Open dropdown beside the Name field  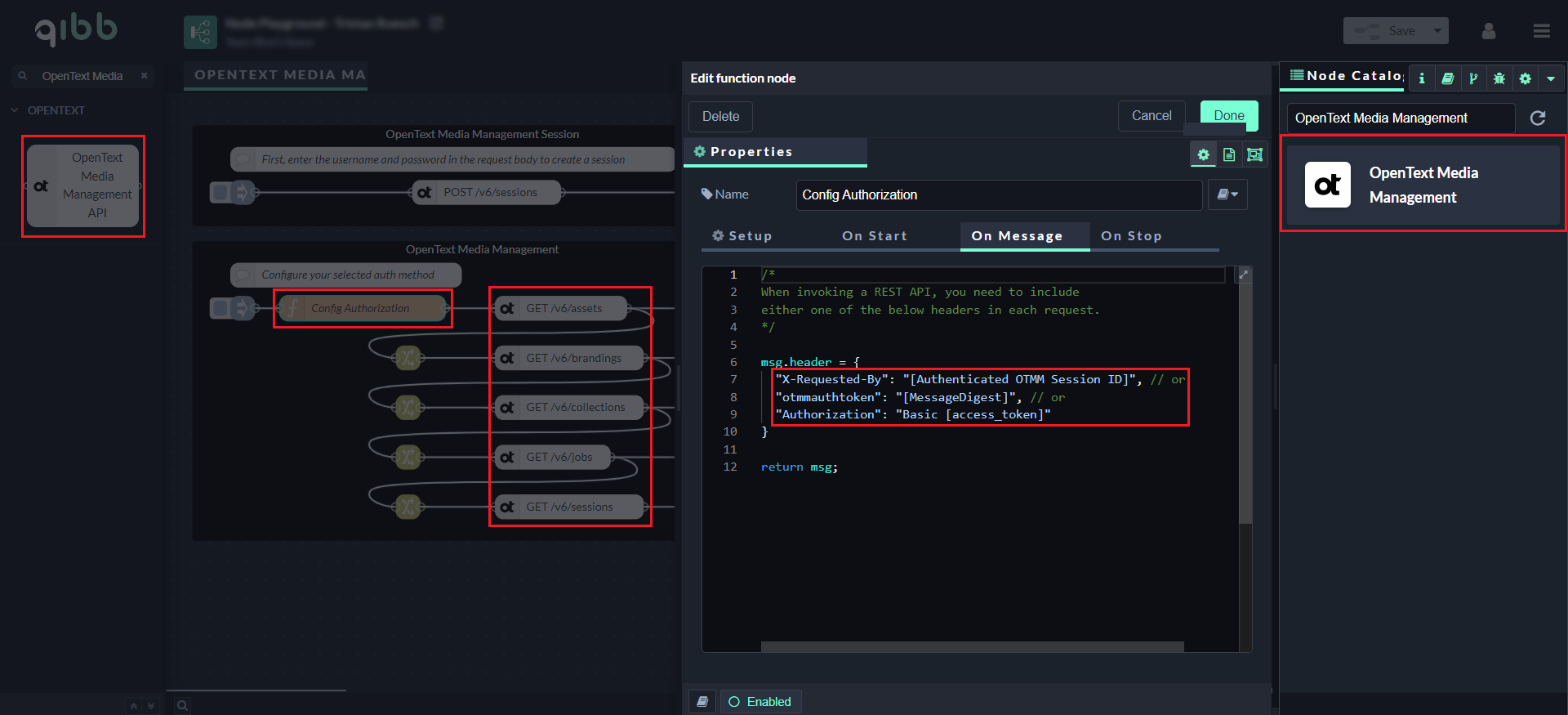pyautogui.click(x=1227, y=194)
